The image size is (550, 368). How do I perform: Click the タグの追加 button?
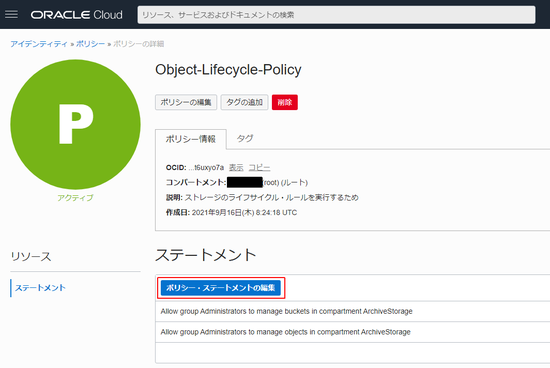[x=244, y=102]
